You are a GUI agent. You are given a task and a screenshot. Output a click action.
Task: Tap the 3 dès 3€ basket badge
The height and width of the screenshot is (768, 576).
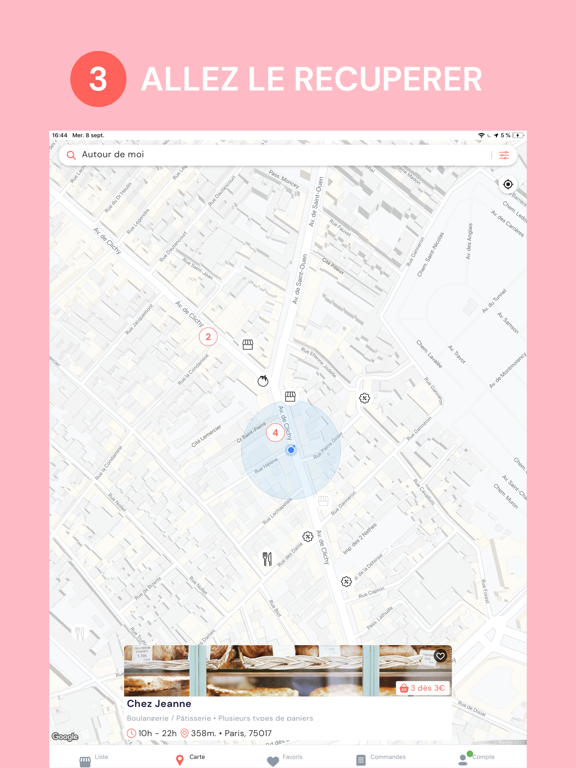click(x=423, y=688)
